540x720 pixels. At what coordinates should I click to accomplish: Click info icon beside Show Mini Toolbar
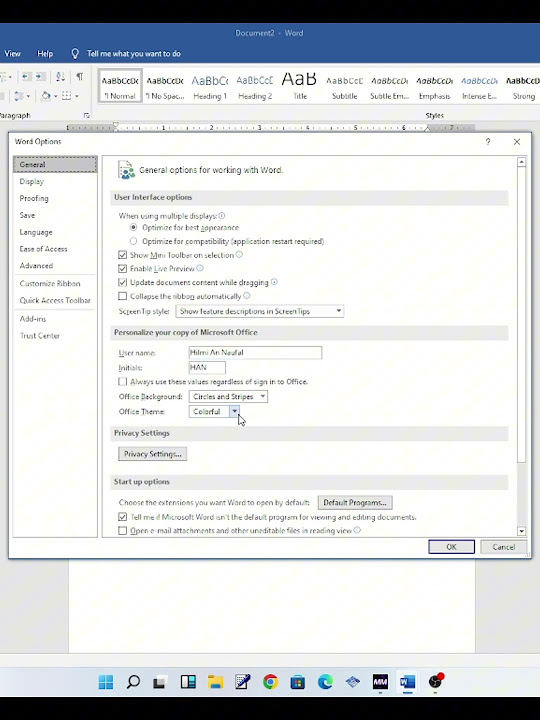pos(239,254)
